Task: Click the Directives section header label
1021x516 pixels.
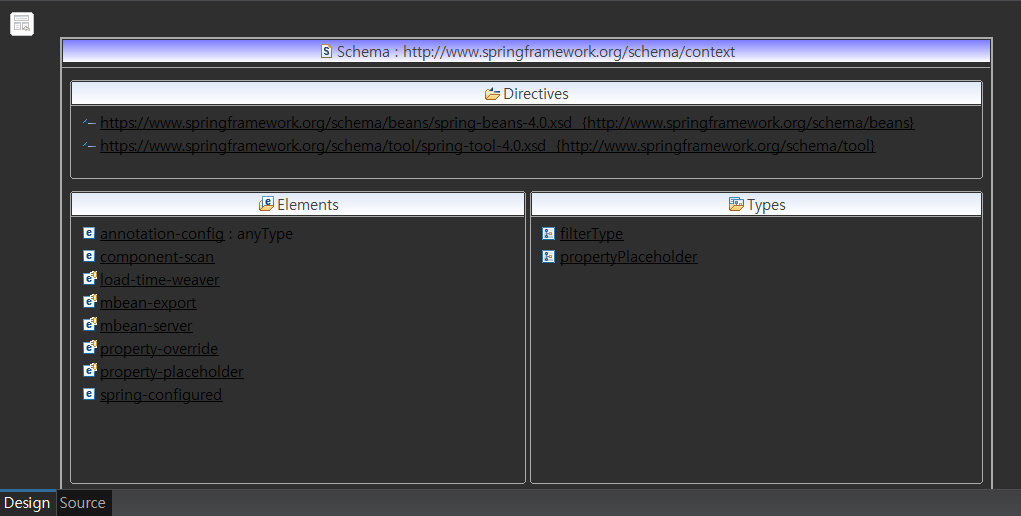Action: click(536, 94)
